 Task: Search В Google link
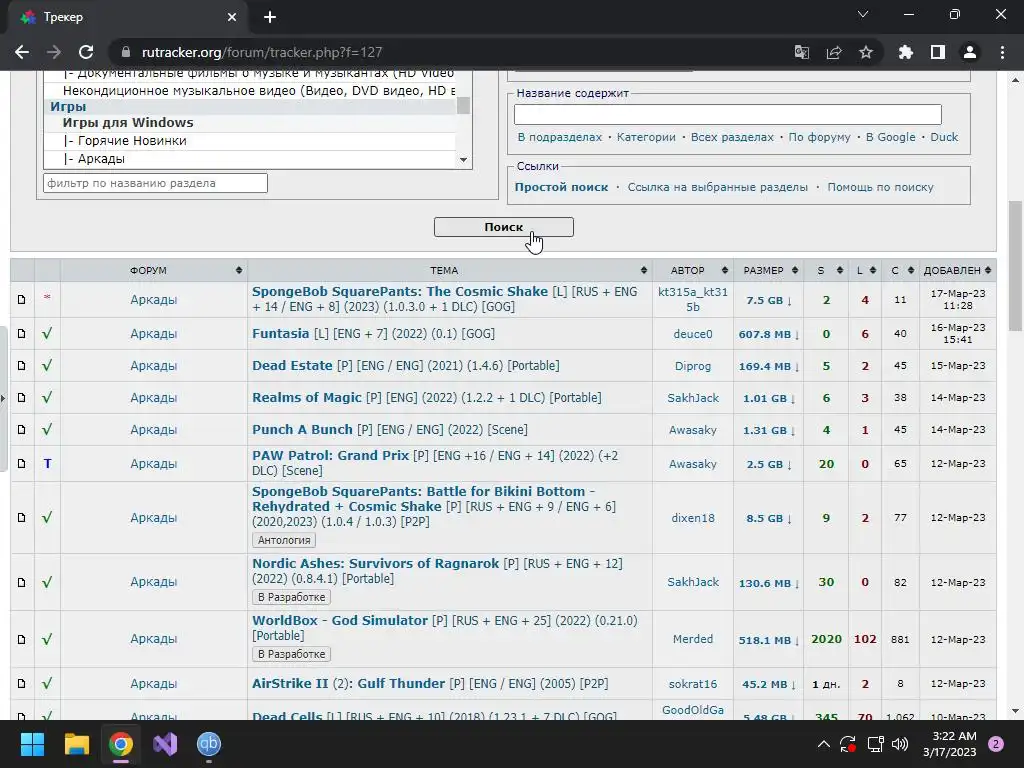click(890, 137)
